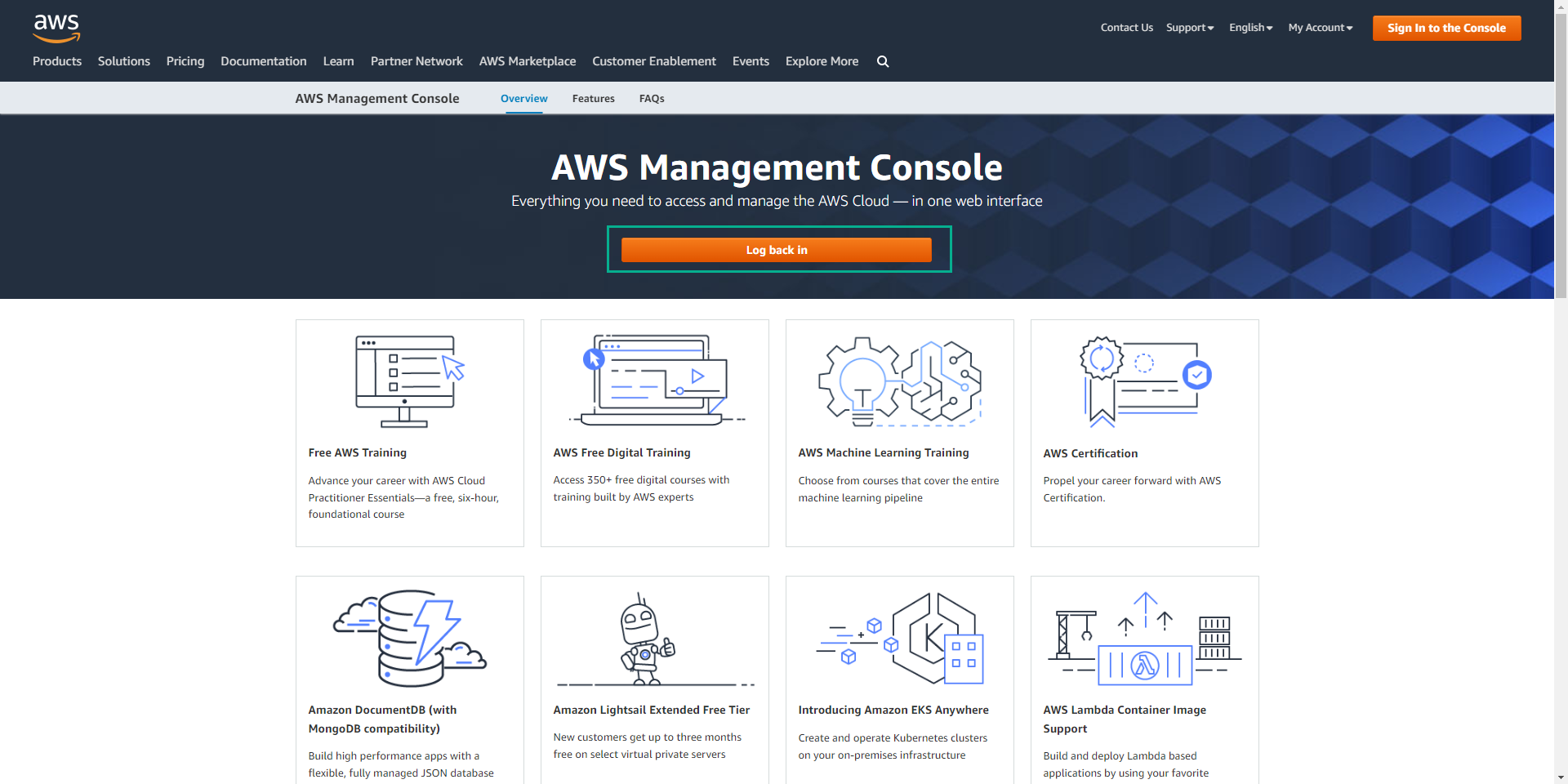Open the Events menu item
This screenshot has width=1568, height=784.
tap(751, 61)
